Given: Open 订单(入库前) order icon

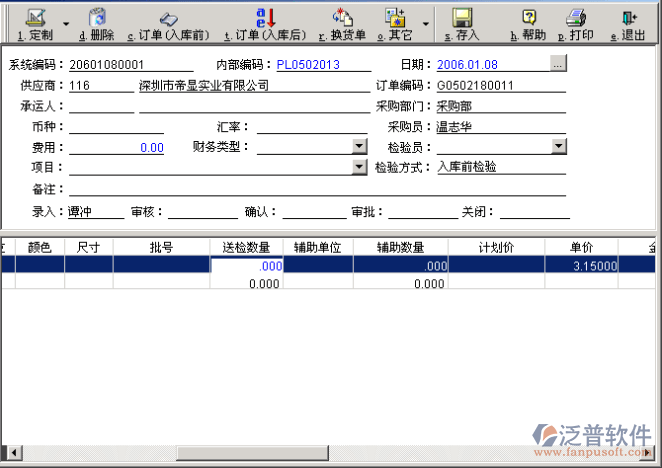Looking at the screenshot, I should (169, 18).
